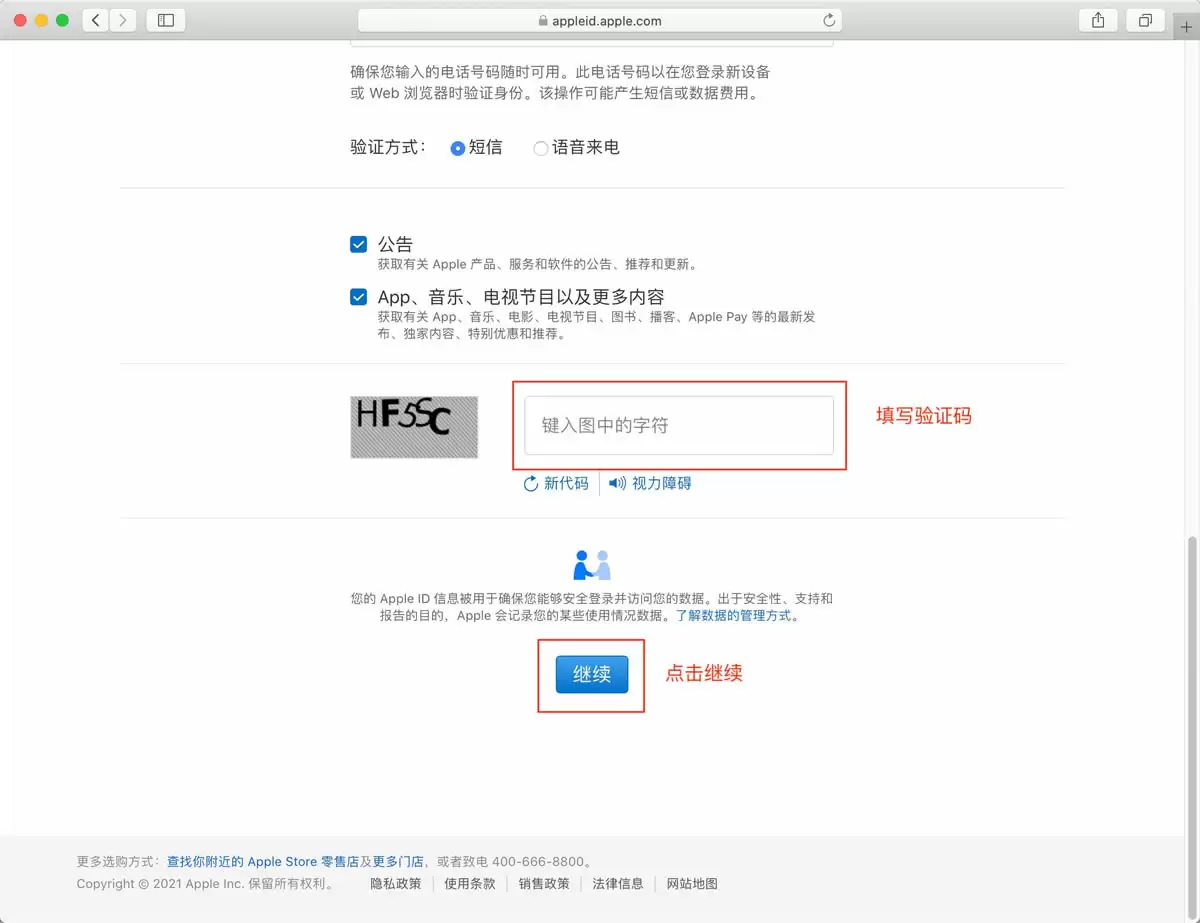Refresh the captcha using the 新代码 circular arrow icon
The image size is (1200, 923).
tap(530, 483)
